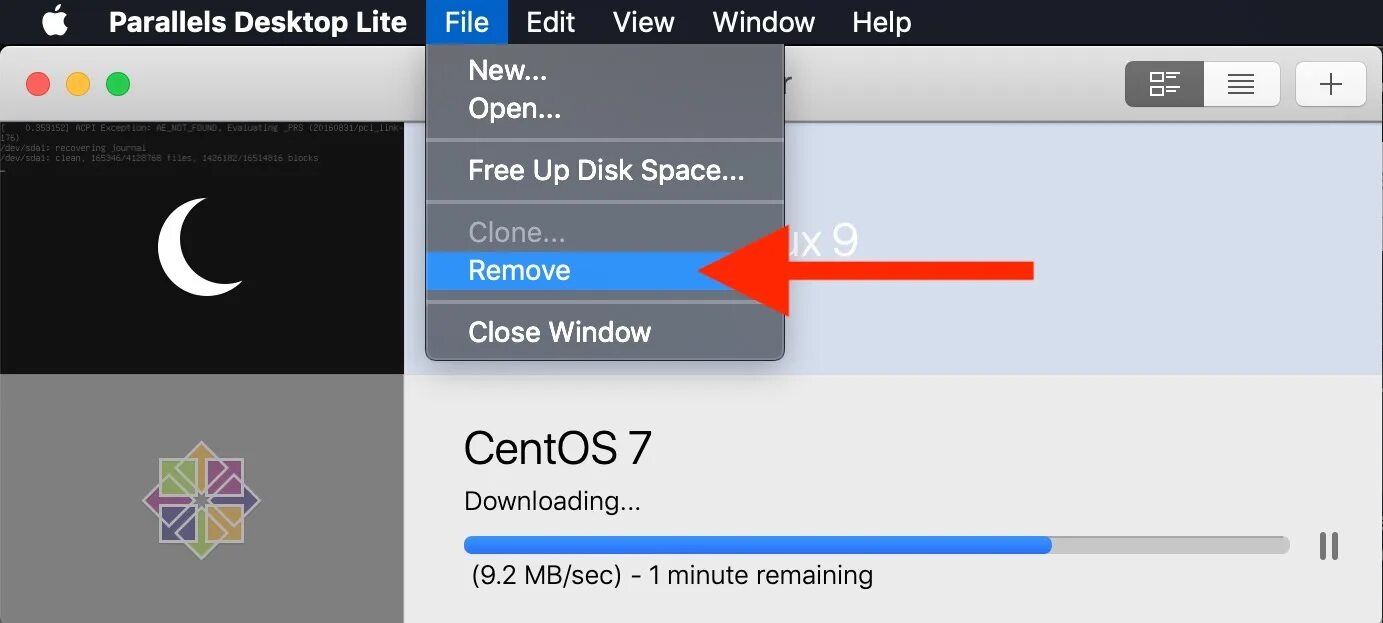Click the CentOS 7 download progress bar
The width and height of the screenshot is (1383, 623).
tap(876, 545)
